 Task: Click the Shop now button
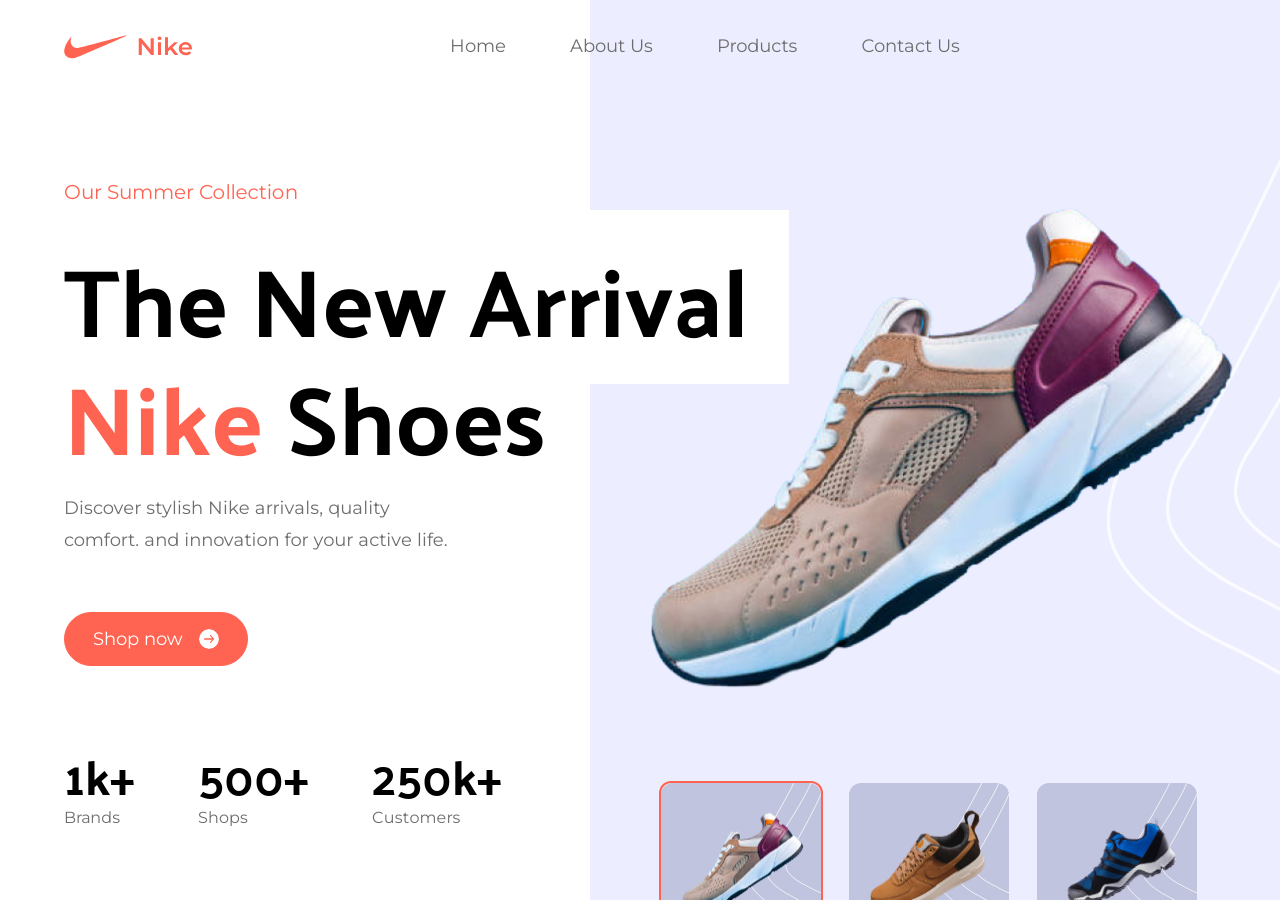156,639
